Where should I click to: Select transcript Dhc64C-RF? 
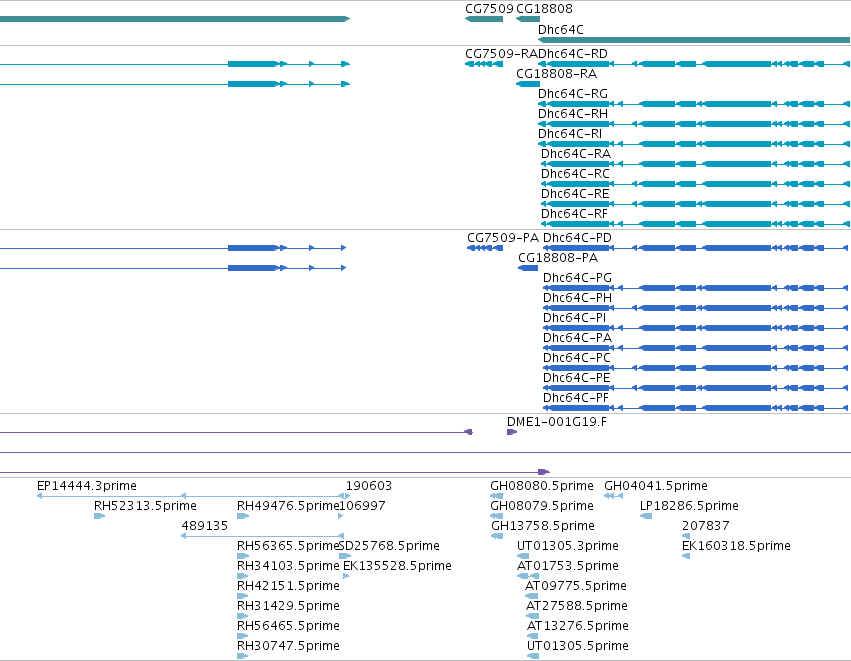click(574, 214)
